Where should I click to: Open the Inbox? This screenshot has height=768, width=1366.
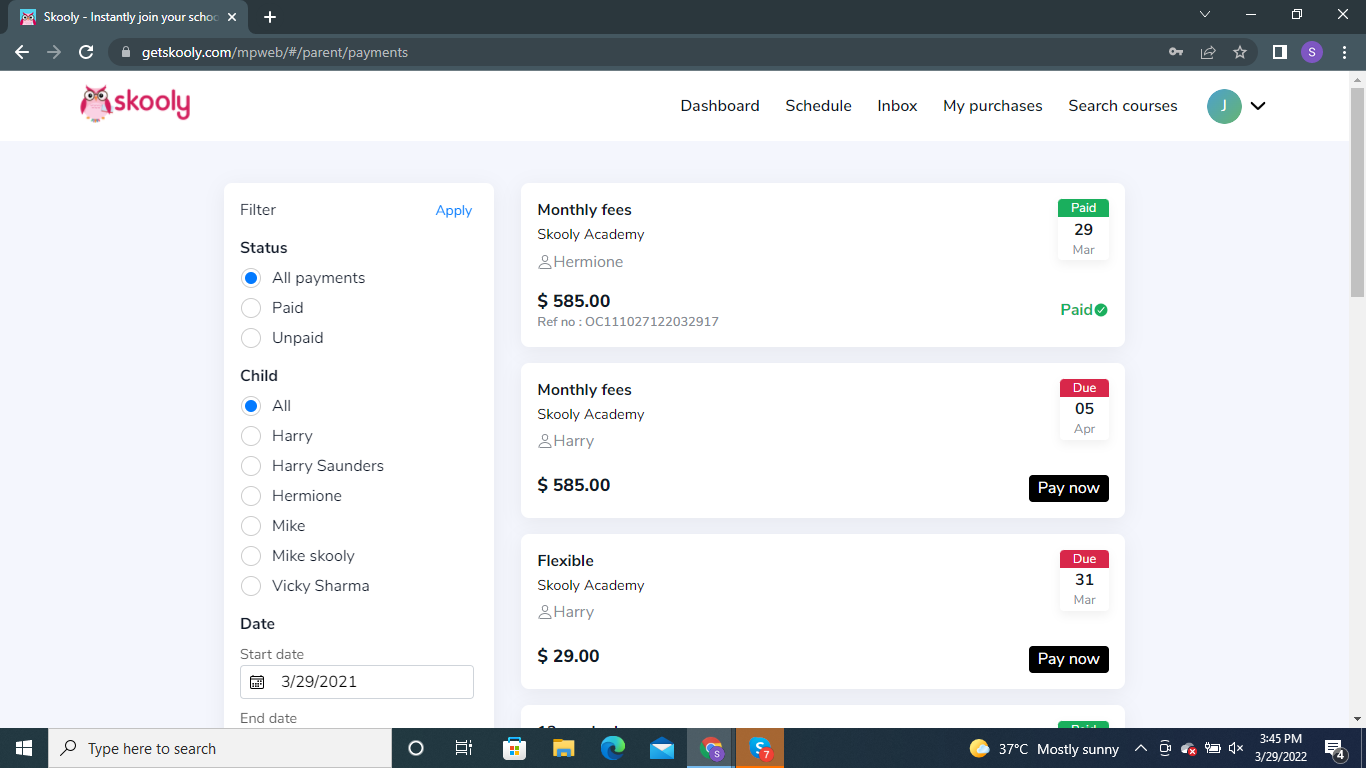(x=897, y=106)
